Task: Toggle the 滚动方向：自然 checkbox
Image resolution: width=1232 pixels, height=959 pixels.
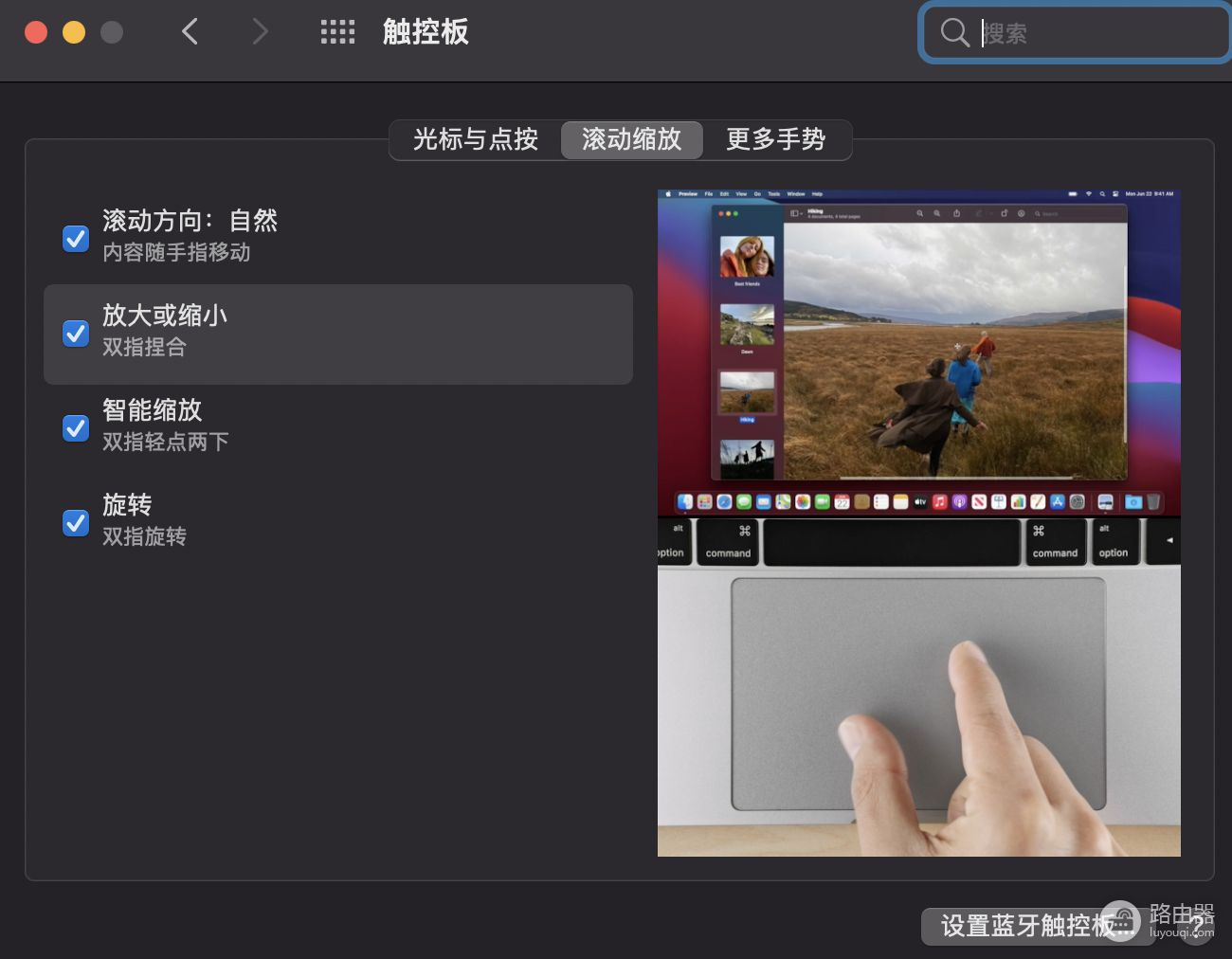Action: (76, 238)
